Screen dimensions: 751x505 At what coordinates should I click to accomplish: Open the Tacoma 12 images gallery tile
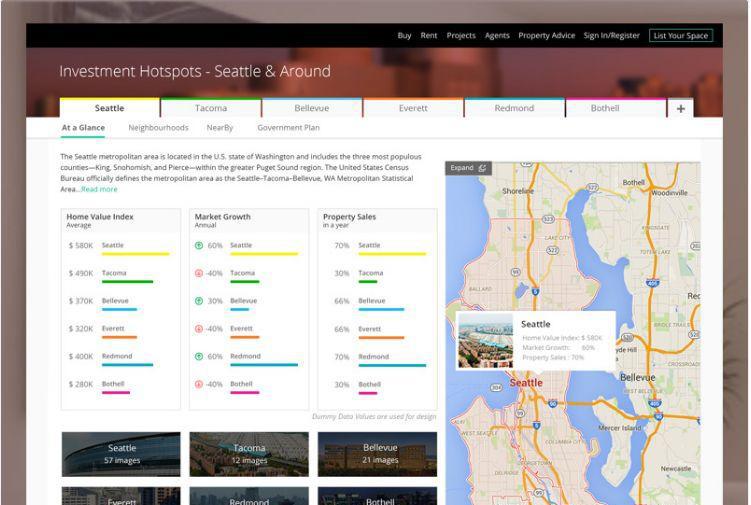point(249,454)
